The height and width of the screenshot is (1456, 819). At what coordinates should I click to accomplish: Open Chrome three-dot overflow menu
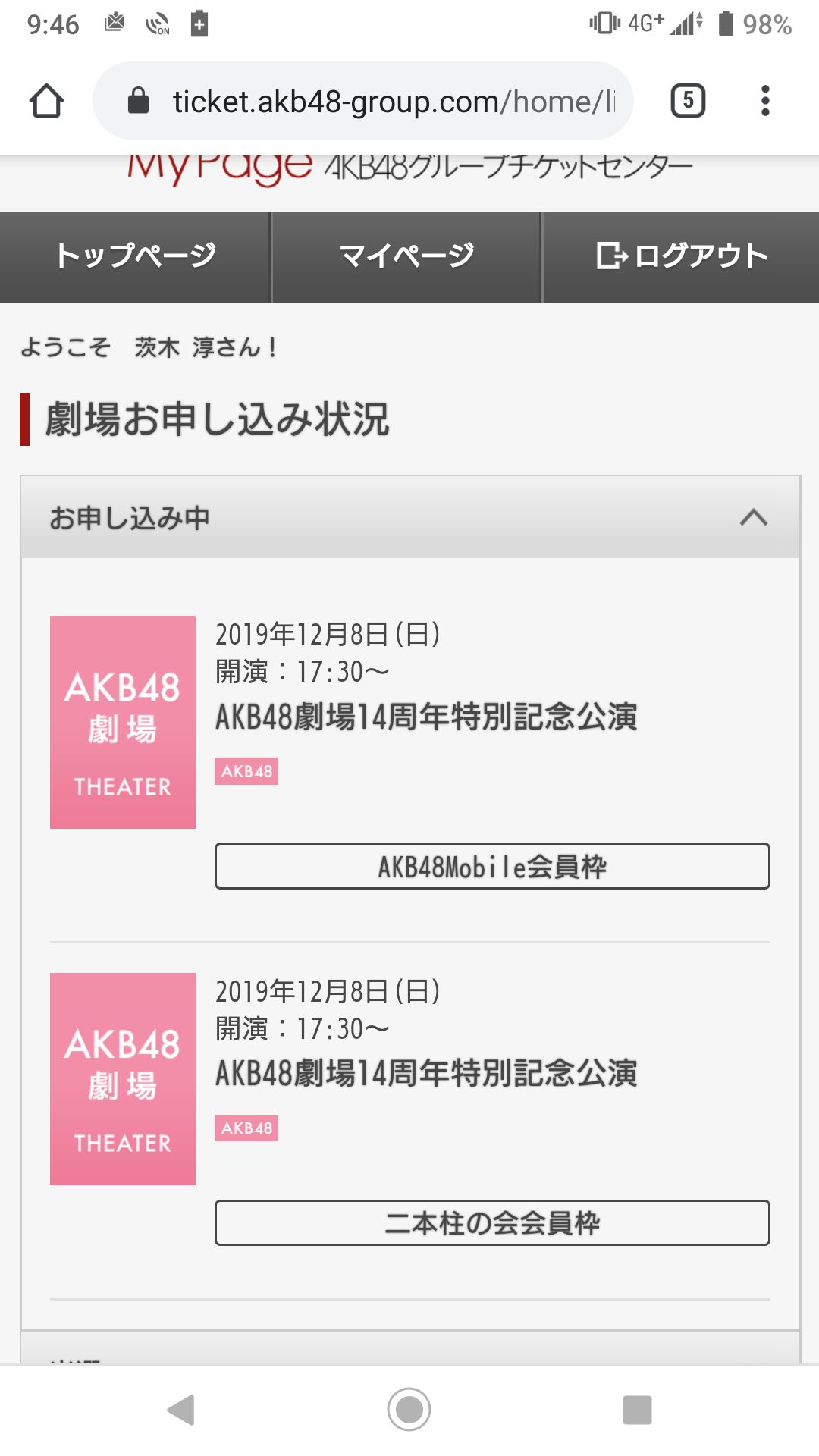(x=765, y=101)
